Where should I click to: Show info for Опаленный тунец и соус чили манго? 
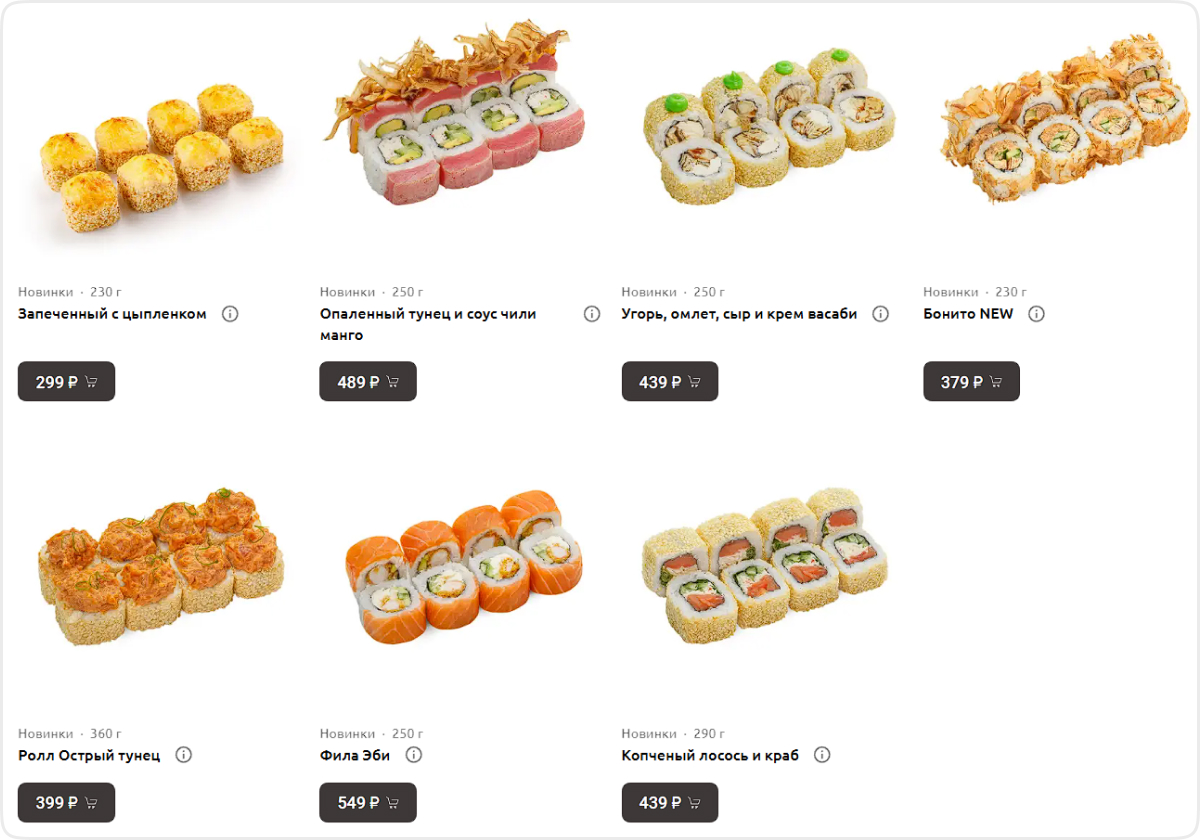592,314
